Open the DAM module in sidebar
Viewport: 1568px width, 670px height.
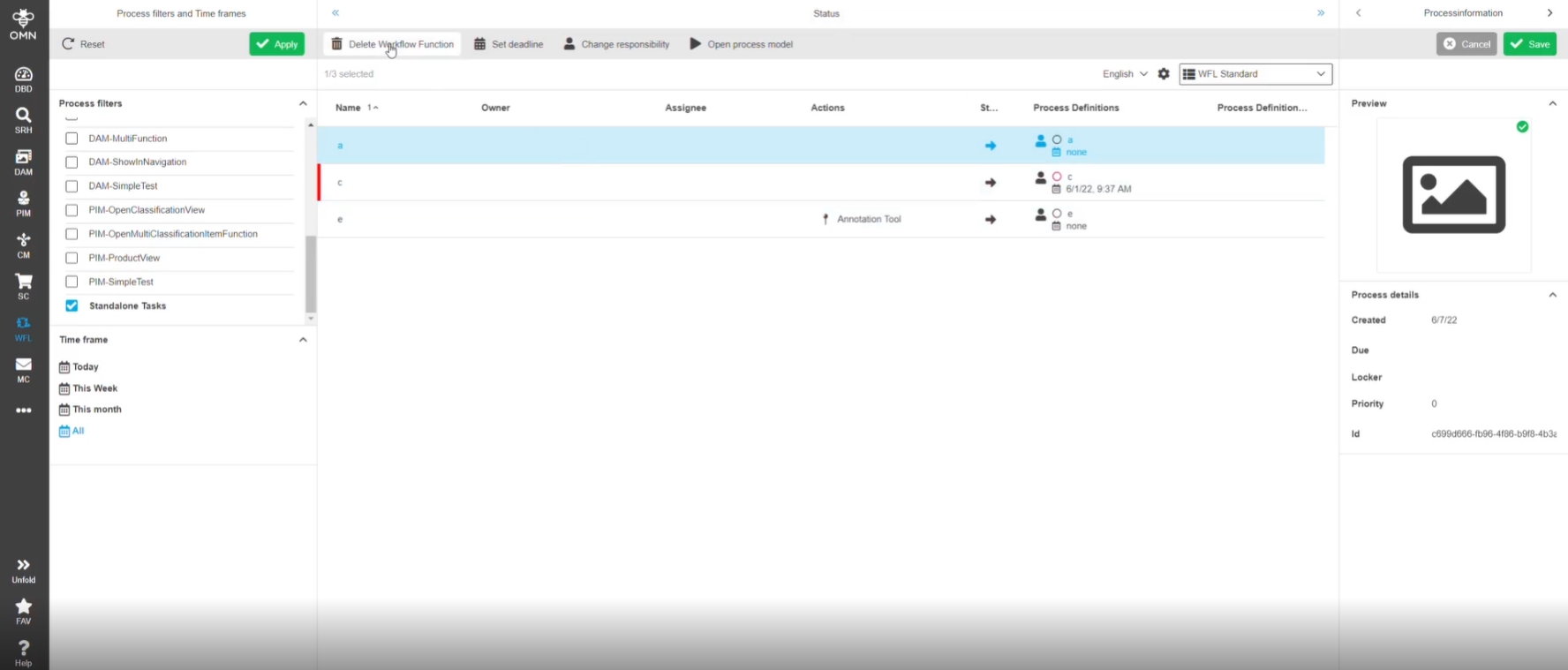(x=24, y=162)
